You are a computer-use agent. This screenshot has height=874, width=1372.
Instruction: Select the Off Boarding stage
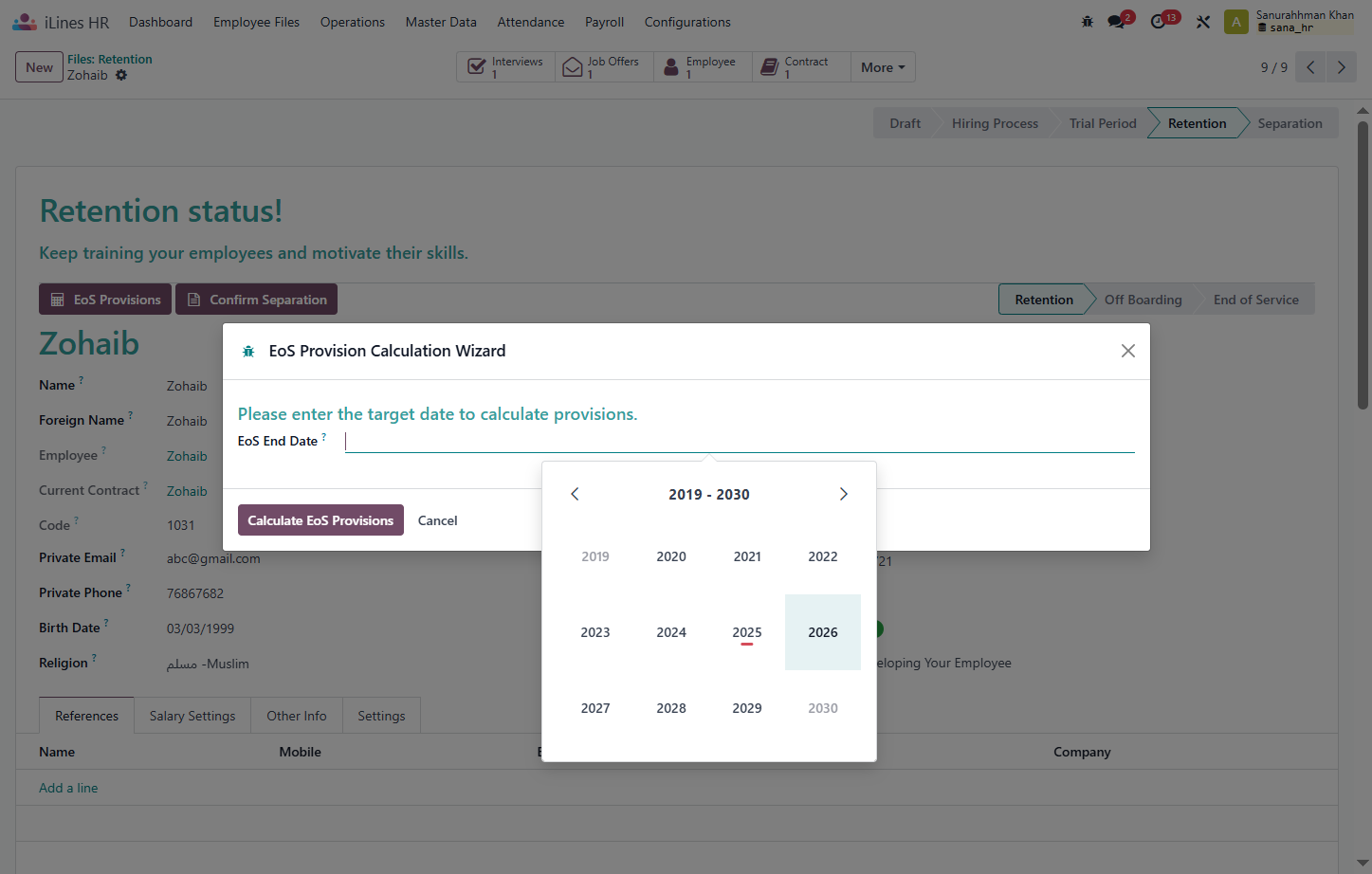coord(1143,300)
